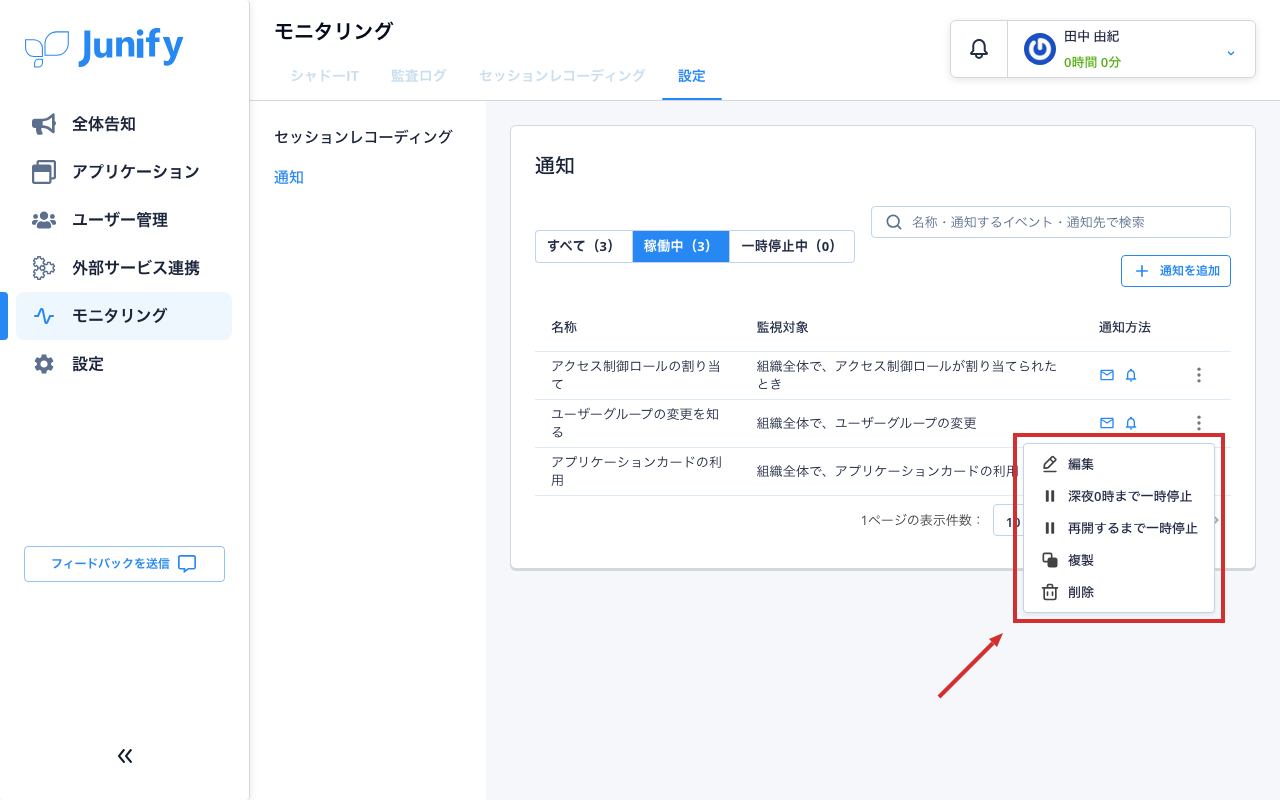The image size is (1280, 800).
Task: Click the search magnifier icon
Action: coord(894,222)
